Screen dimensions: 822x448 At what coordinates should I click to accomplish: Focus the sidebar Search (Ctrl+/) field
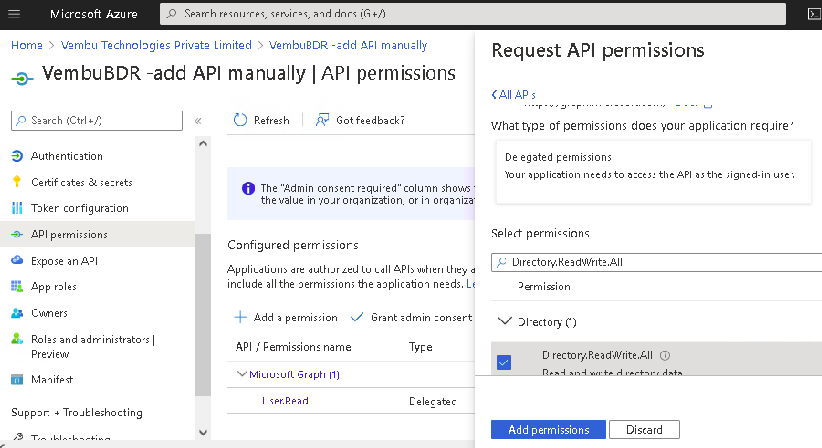96,121
